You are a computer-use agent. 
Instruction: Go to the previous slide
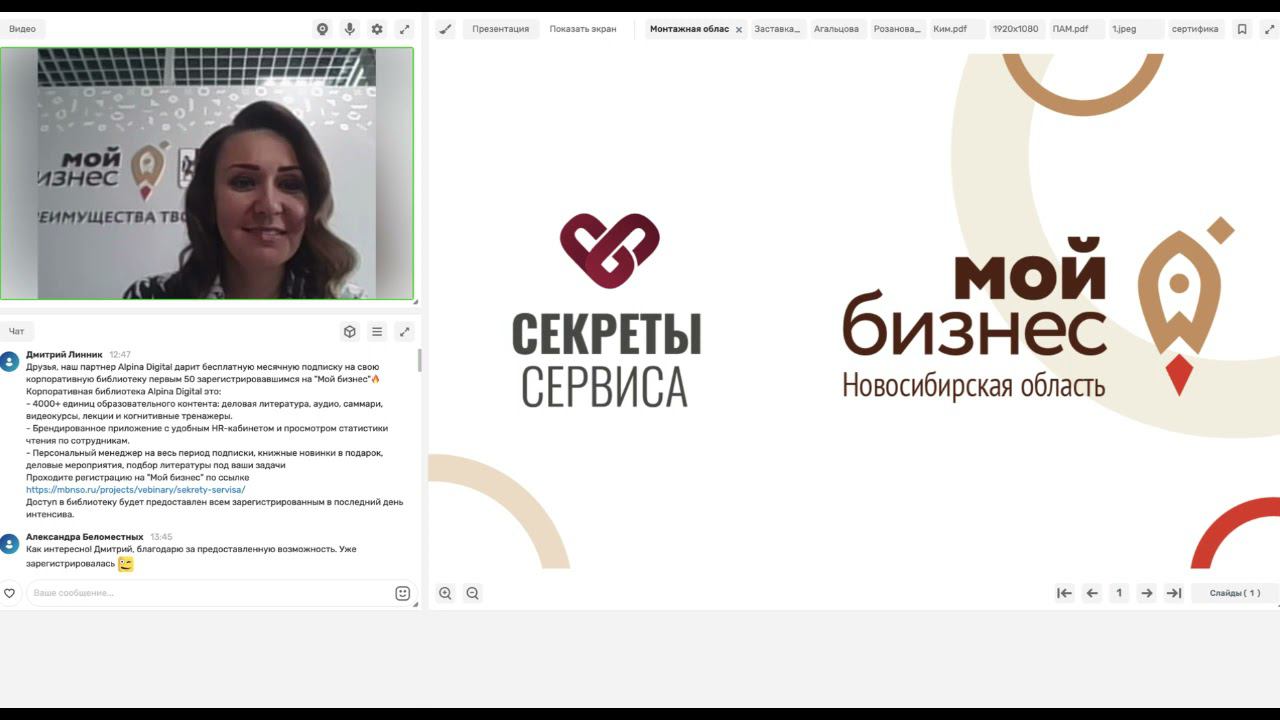click(x=1092, y=593)
